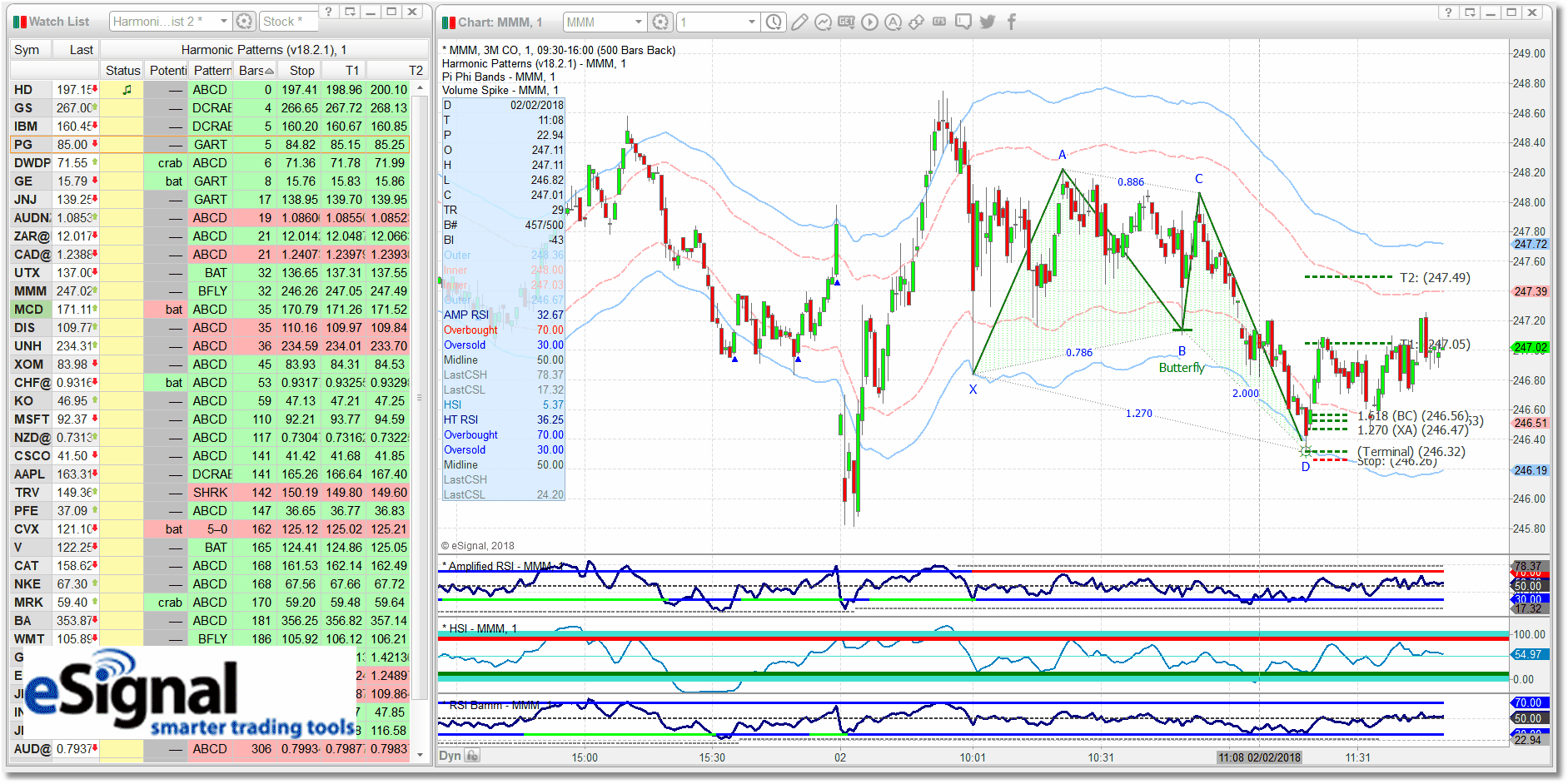Toggle the alert note icon on HD row
This screenshot has height=784, width=1568.
tap(127, 89)
